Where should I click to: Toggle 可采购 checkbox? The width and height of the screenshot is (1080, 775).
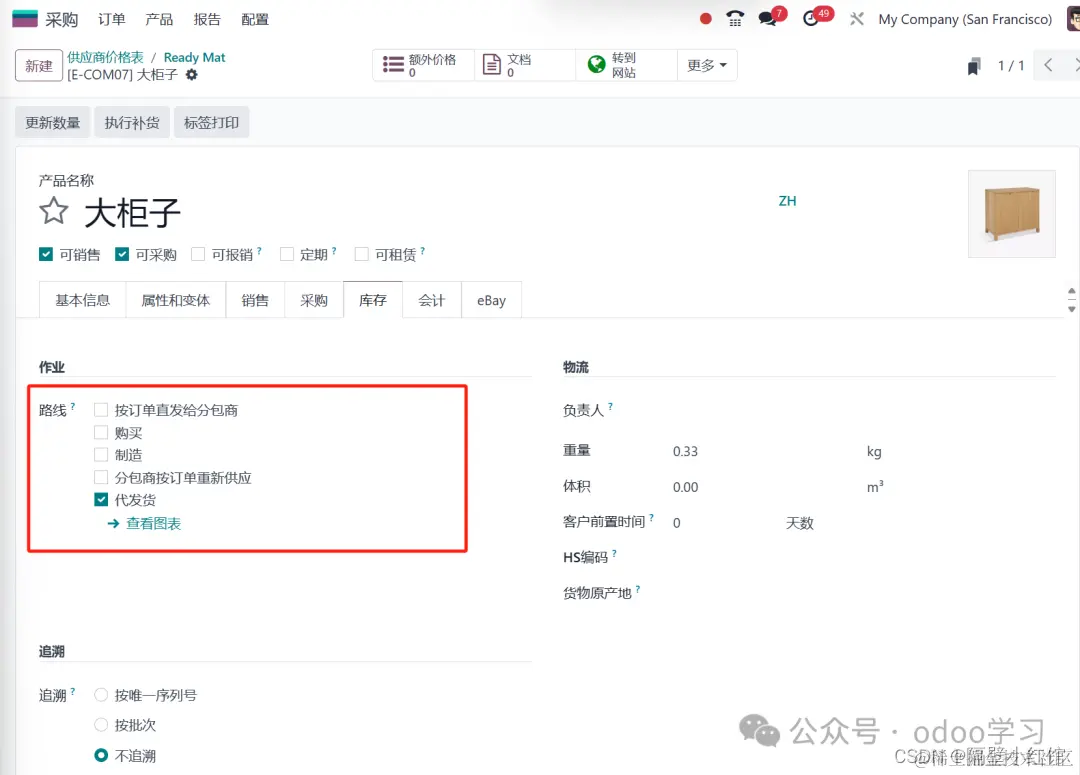[122, 254]
